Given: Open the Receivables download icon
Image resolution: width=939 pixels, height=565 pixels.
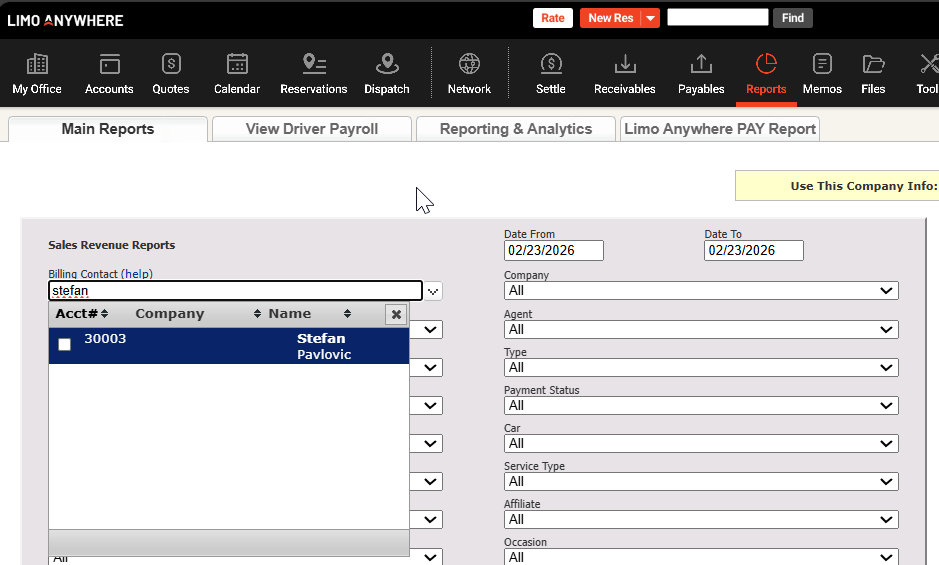Looking at the screenshot, I should click(624, 66).
